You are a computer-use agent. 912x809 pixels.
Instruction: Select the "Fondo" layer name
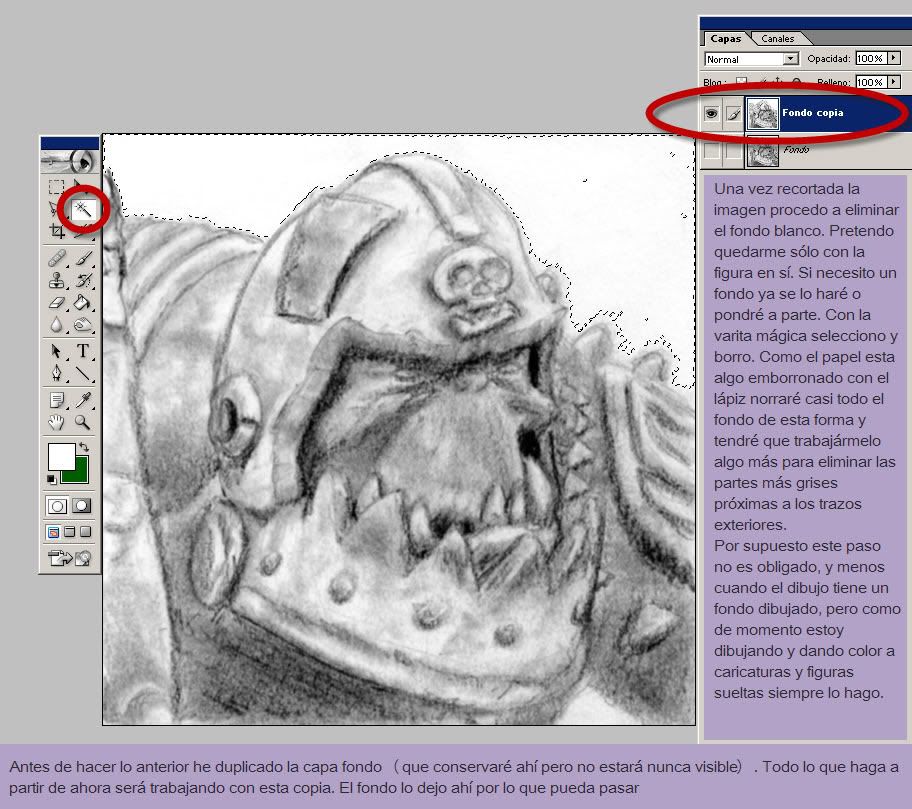pyautogui.click(x=796, y=150)
